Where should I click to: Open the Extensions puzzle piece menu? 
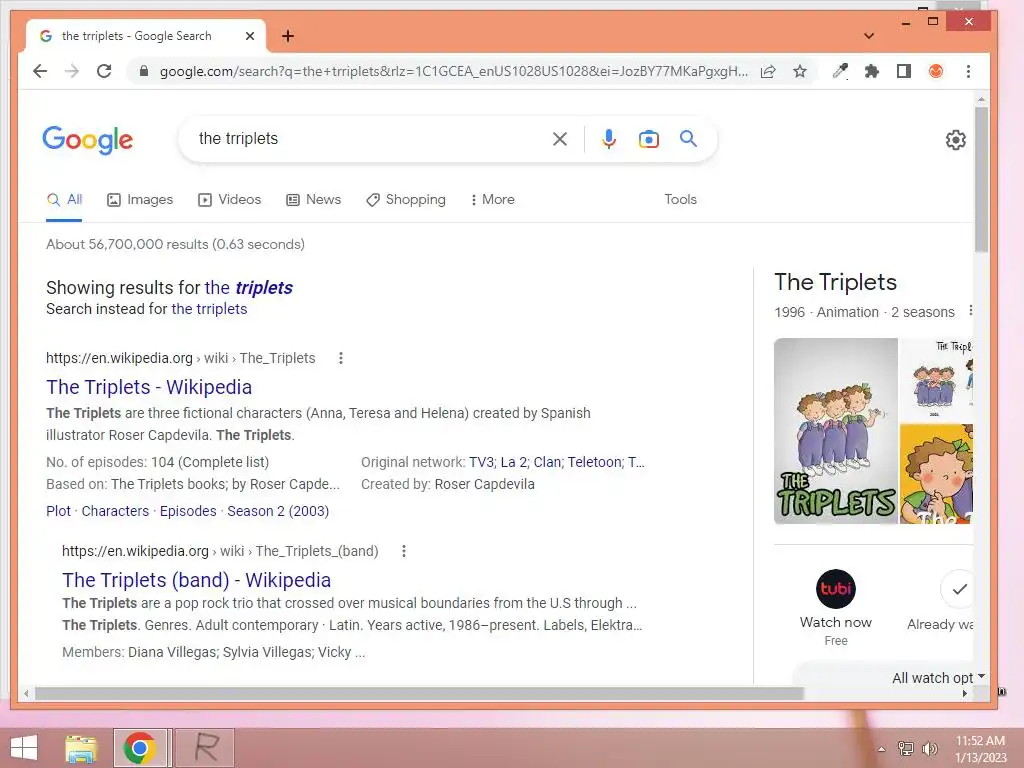point(872,71)
